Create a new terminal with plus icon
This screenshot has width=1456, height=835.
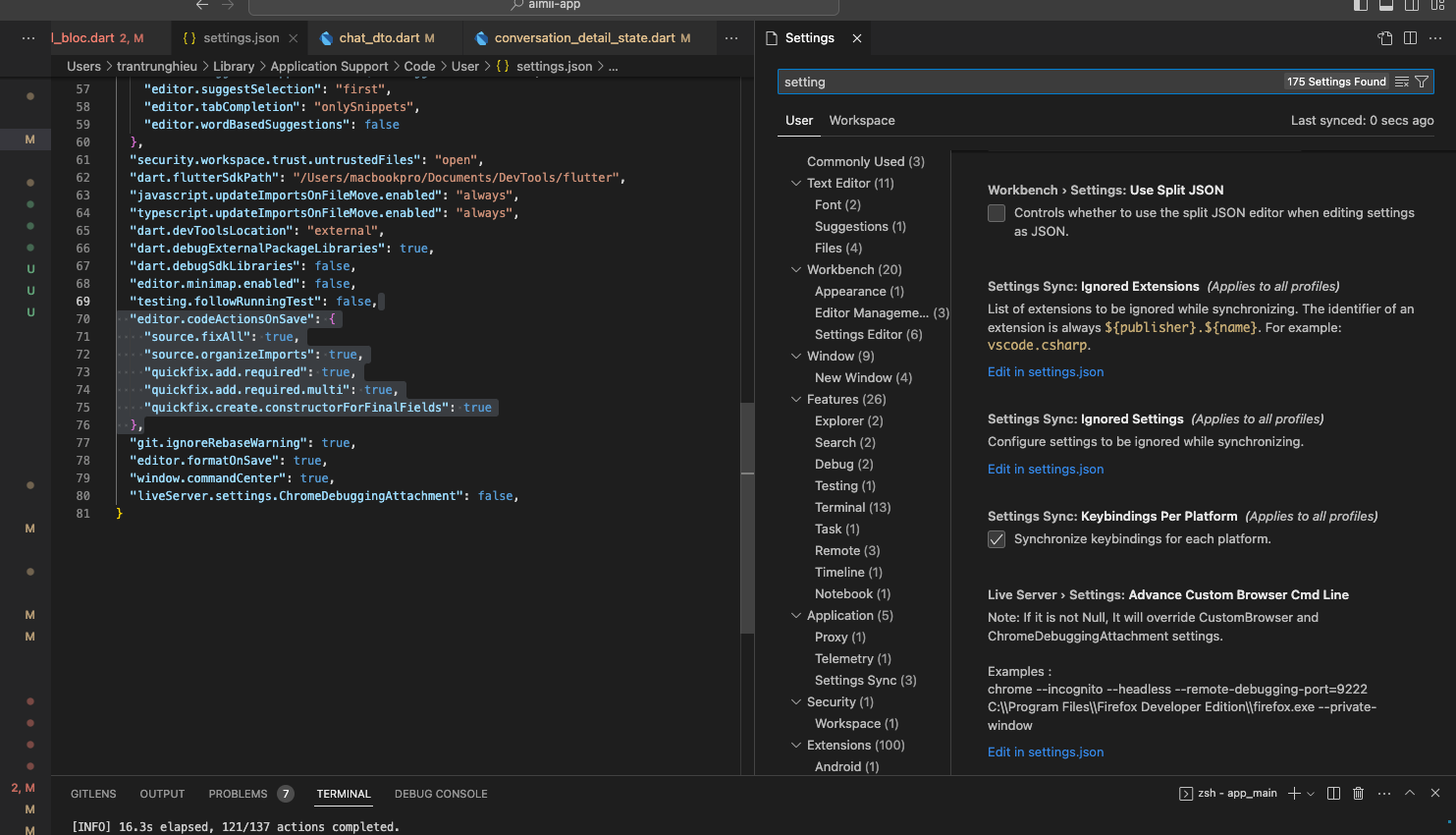pyautogui.click(x=1294, y=793)
